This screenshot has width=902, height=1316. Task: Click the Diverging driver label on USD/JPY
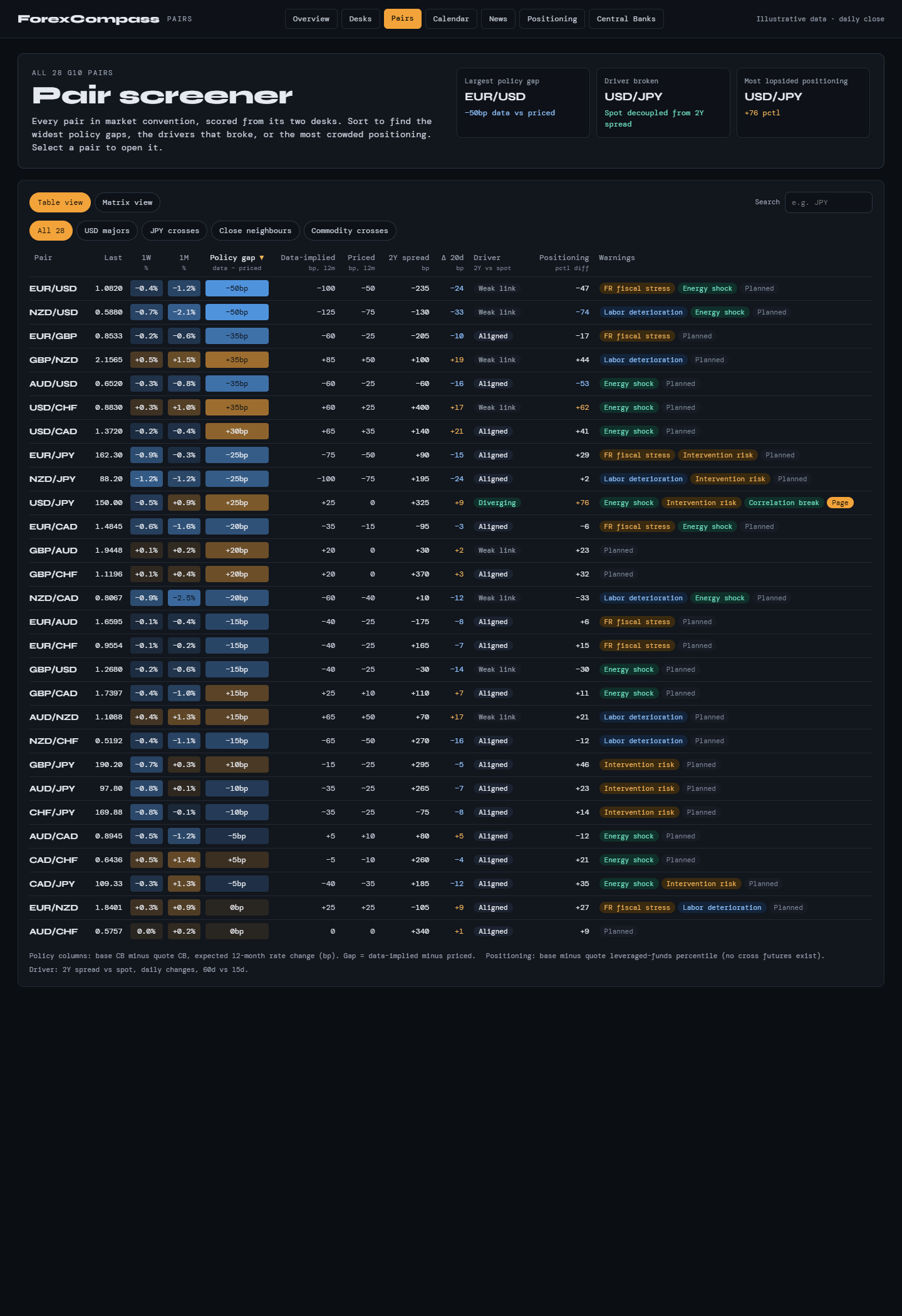[497, 503]
